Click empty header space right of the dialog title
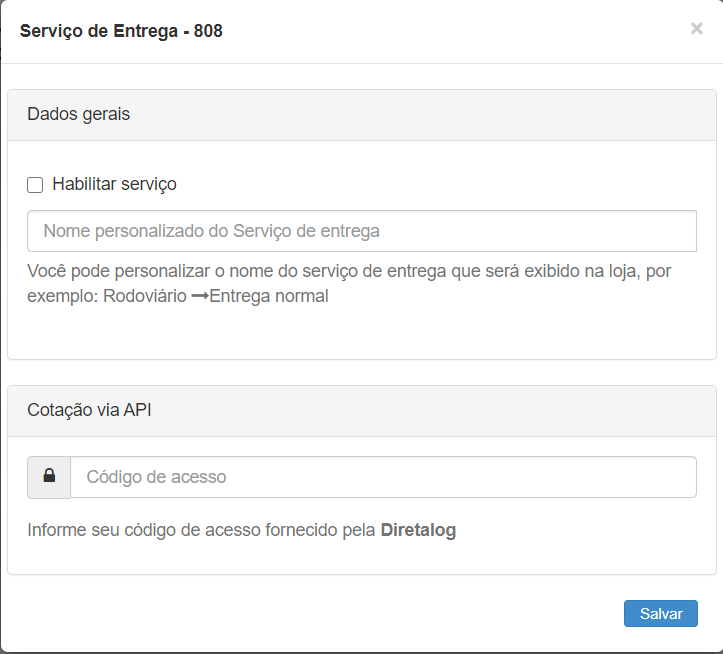Viewport: 723px width, 654px height. pyautogui.click(x=450, y=31)
